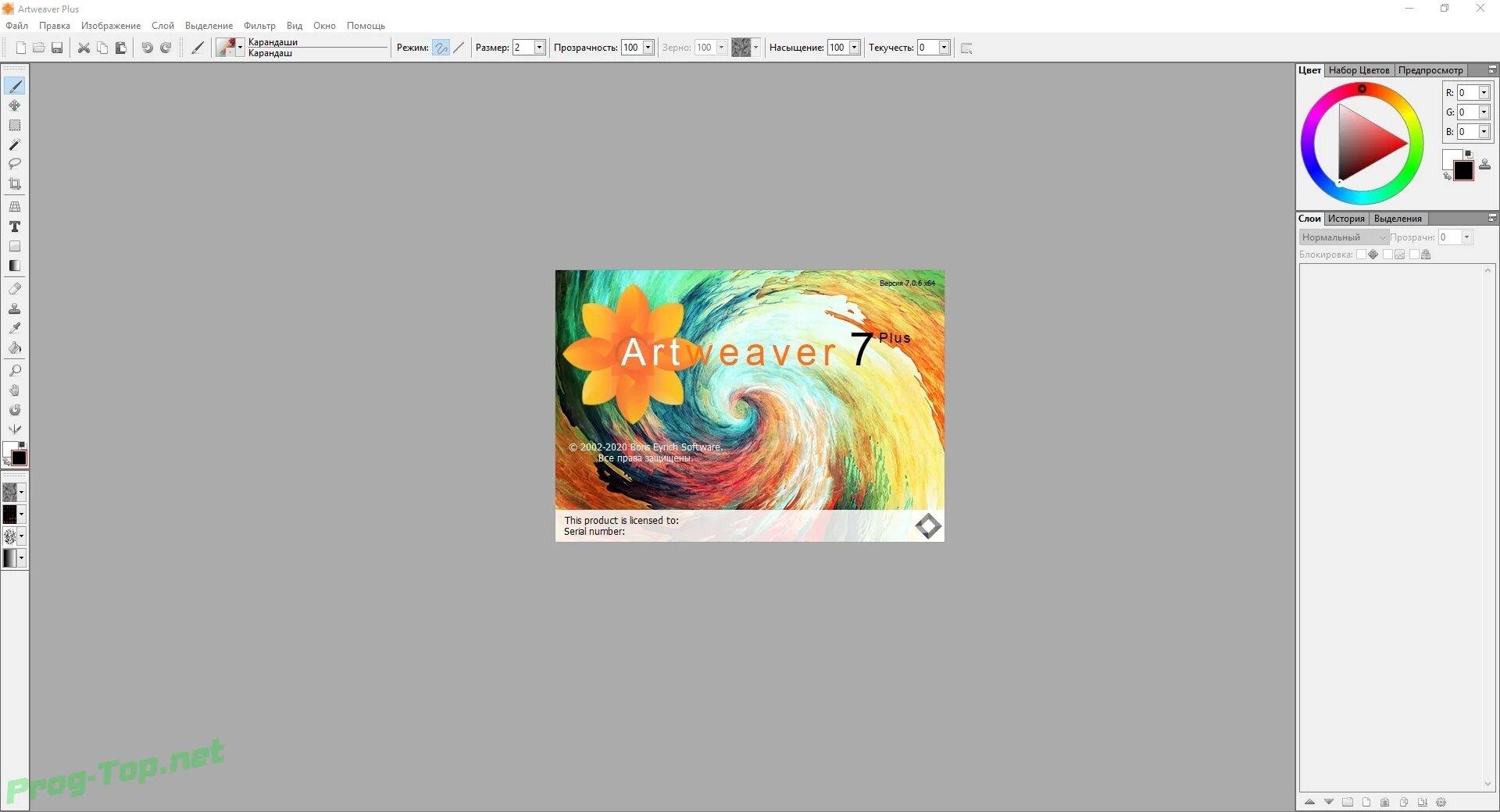Screen dimensions: 1500x812
Task: Open the B channel value dropdown
Action: coord(1484,132)
